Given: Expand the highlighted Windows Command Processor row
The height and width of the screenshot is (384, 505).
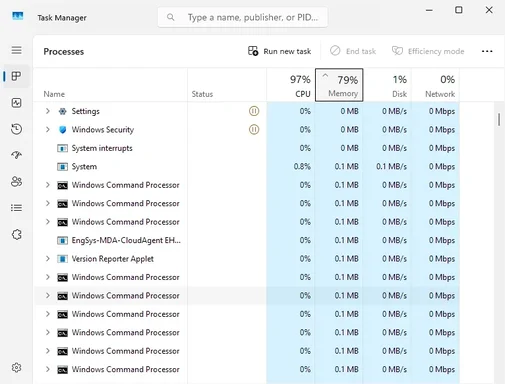Looking at the screenshot, I should point(48,295).
